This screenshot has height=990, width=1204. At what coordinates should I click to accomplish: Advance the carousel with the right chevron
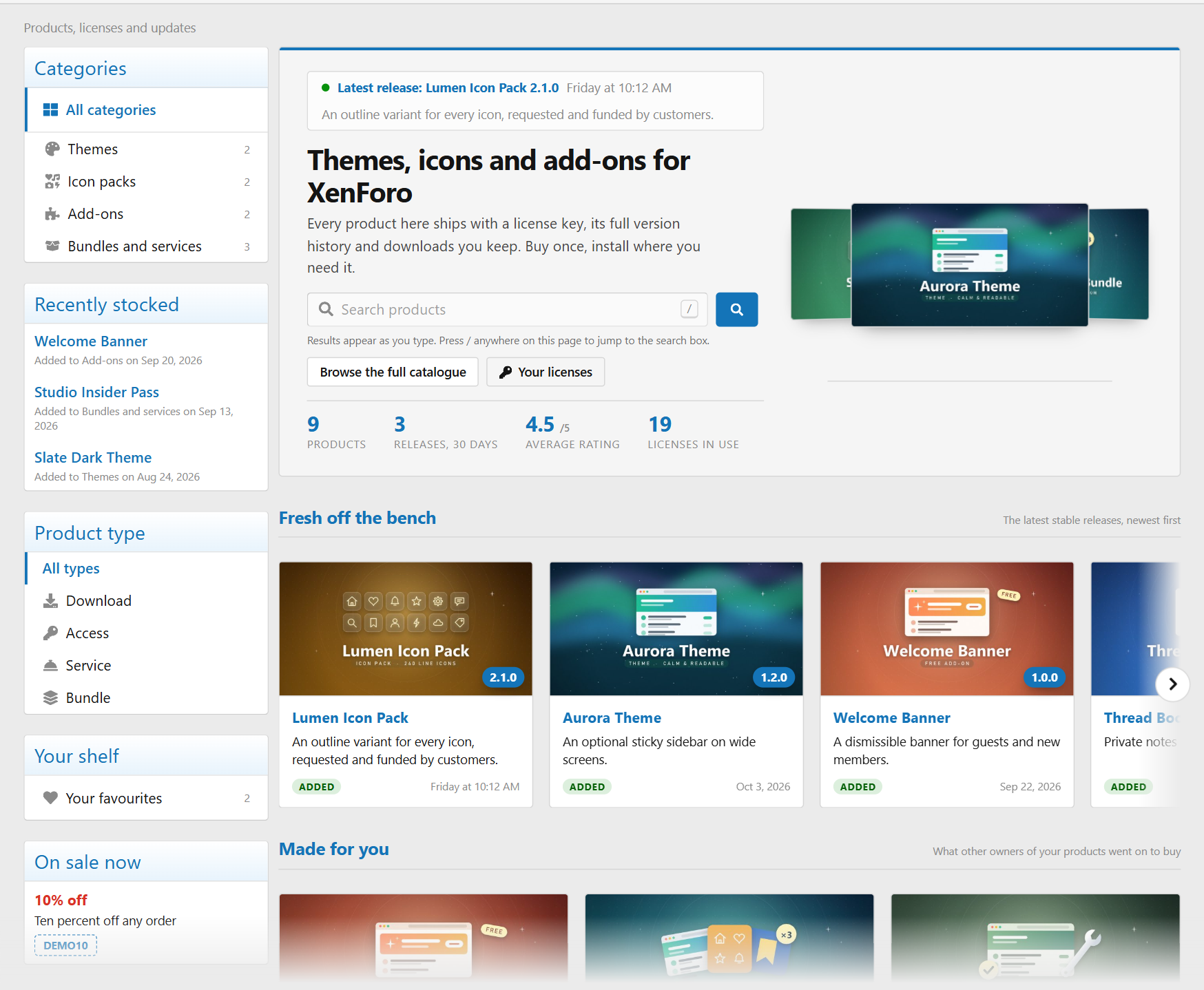[1172, 684]
